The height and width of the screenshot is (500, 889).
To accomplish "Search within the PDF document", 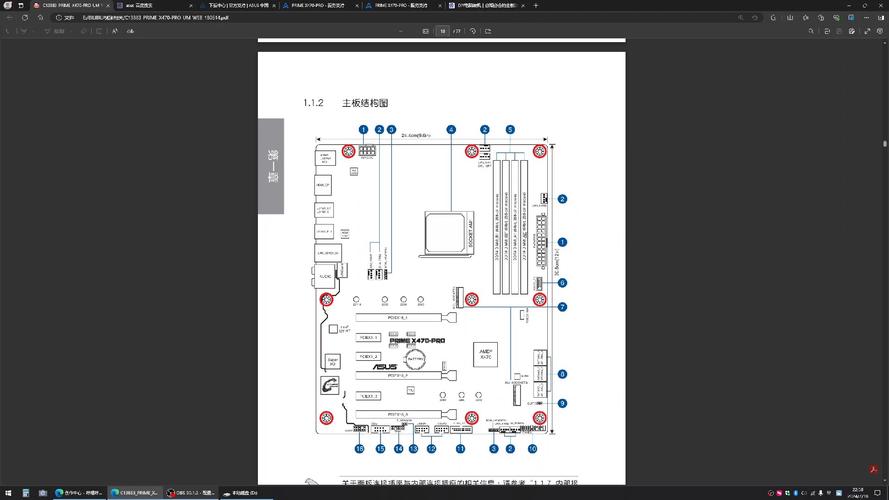I will coord(811,31).
